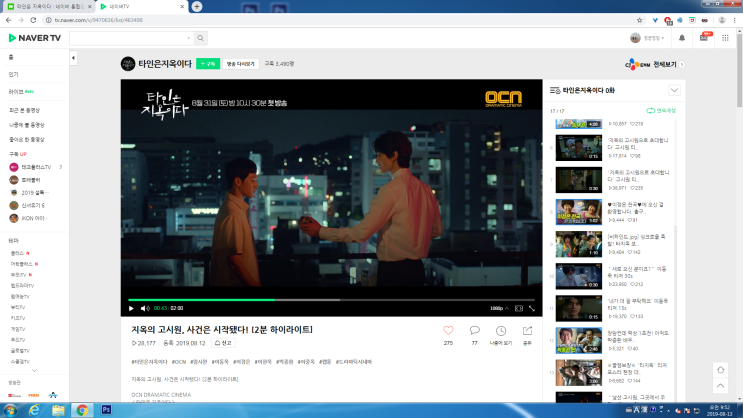
Task: Run search with the magnifier icon
Action: tap(200, 38)
